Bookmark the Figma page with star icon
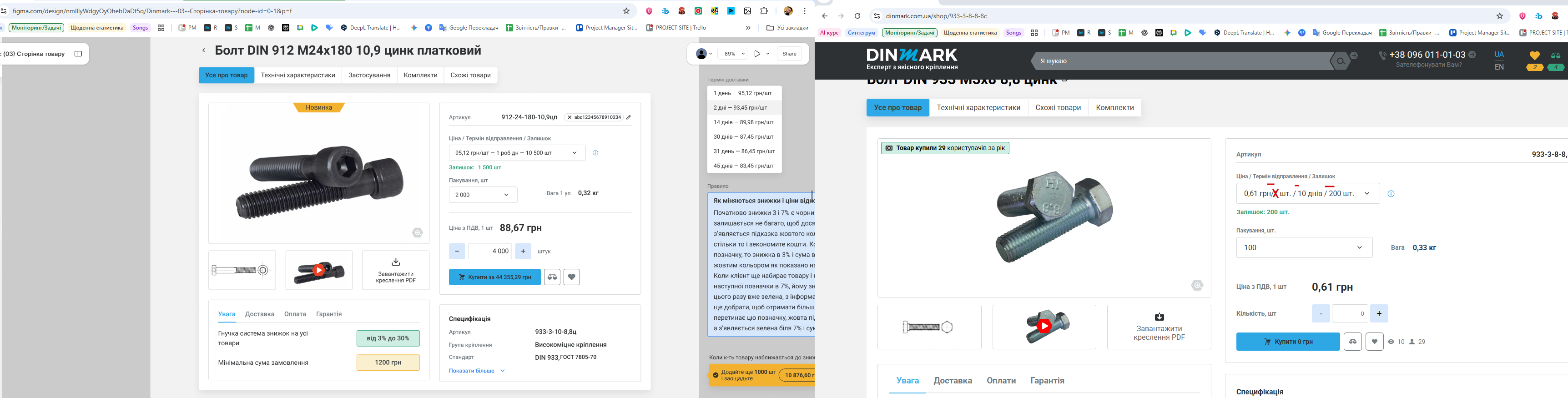The width and height of the screenshot is (1568, 398). [626, 11]
